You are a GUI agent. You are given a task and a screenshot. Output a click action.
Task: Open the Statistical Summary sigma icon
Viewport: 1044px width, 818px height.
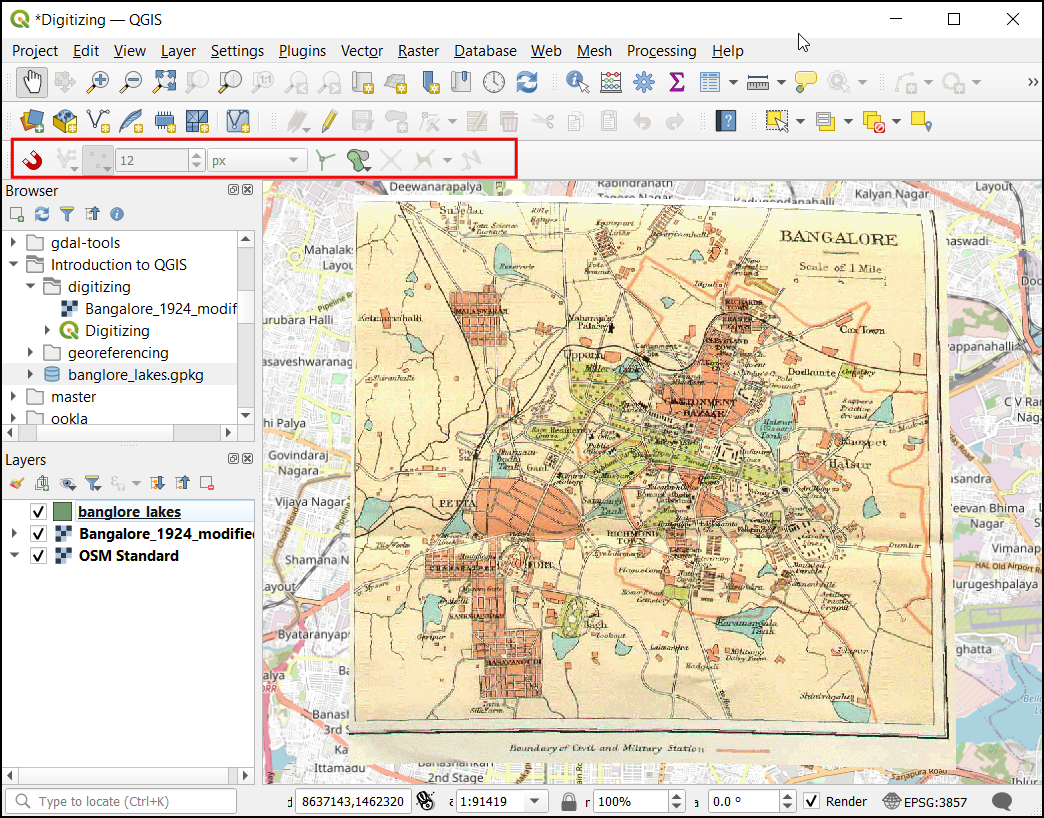point(676,83)
